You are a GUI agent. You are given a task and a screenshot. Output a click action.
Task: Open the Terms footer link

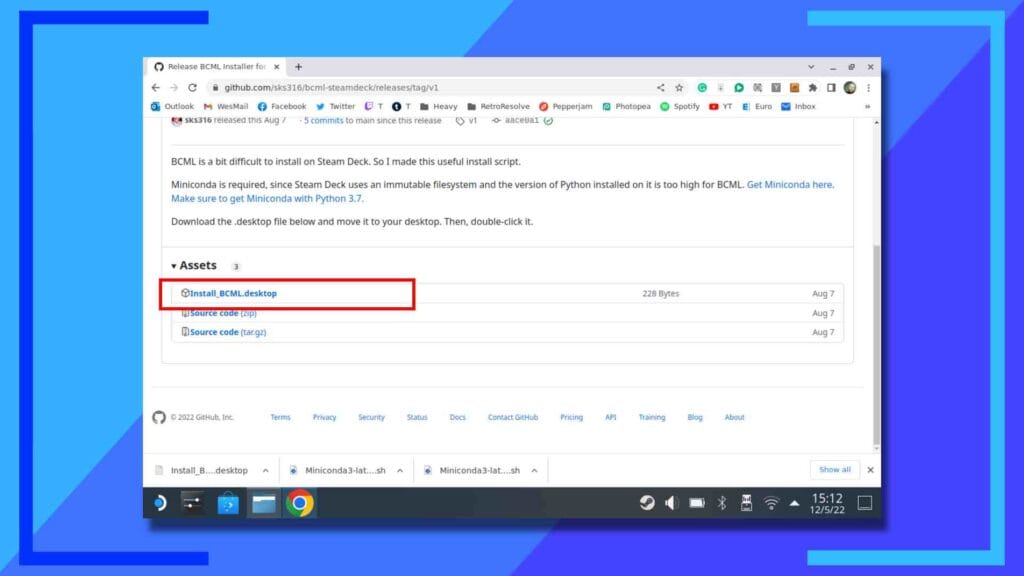[x=280, y=417]
